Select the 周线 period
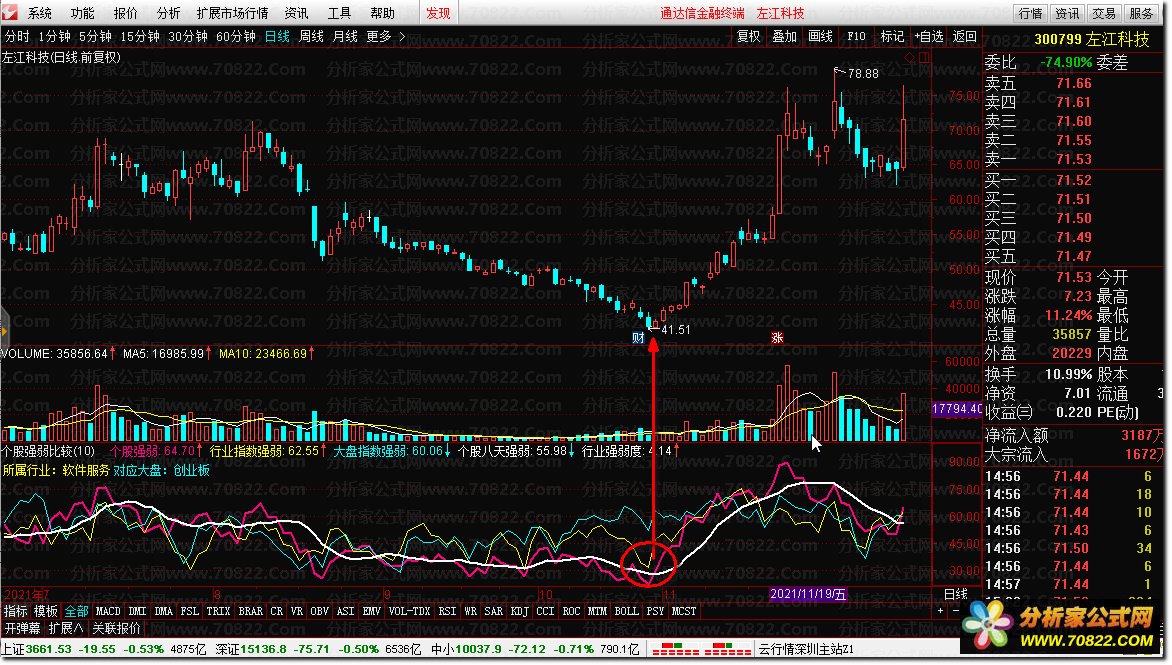Viewport: 1172px width, 665px height. click(311, 36)
